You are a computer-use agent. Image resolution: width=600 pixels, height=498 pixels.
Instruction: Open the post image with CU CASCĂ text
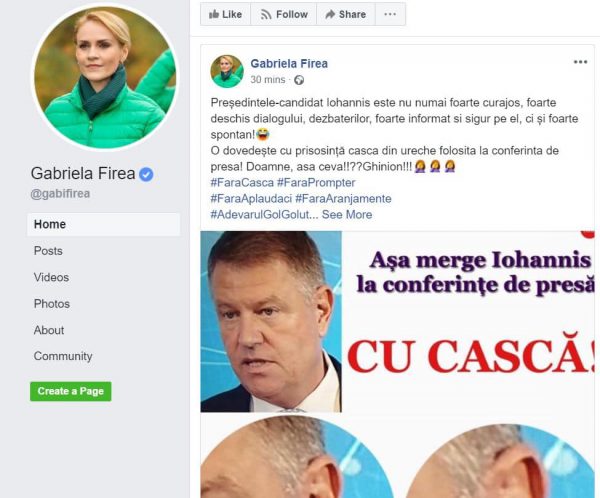tap(398, 322)
